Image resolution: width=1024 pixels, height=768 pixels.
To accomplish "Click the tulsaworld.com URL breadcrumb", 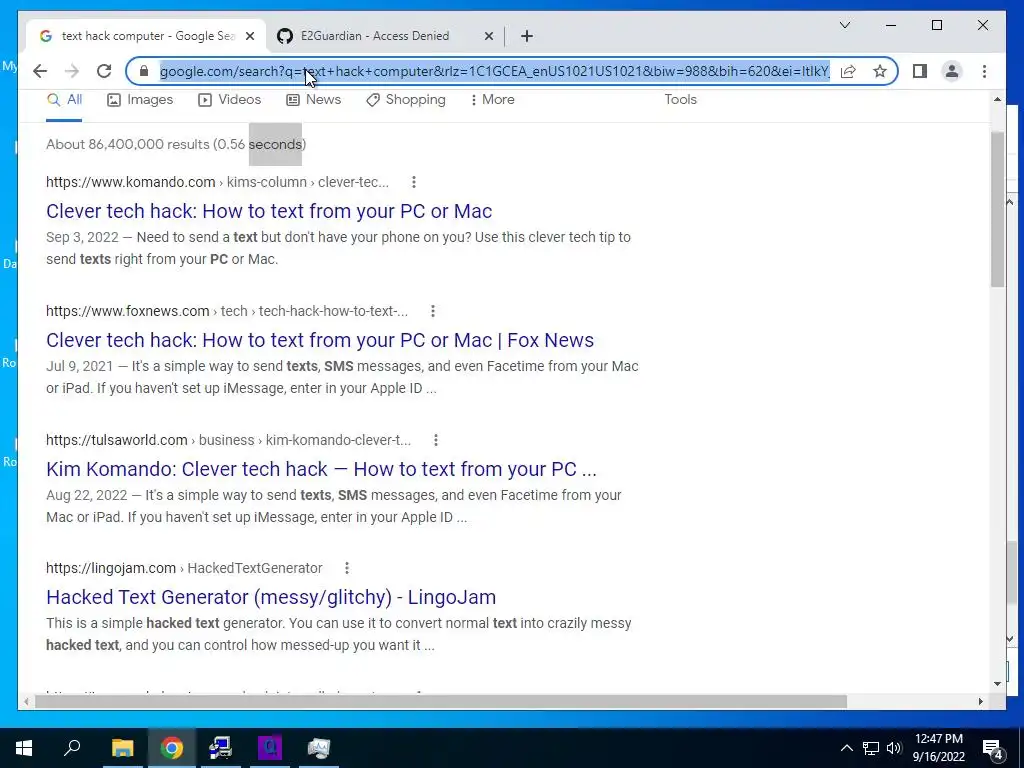I will pos(229,440).
